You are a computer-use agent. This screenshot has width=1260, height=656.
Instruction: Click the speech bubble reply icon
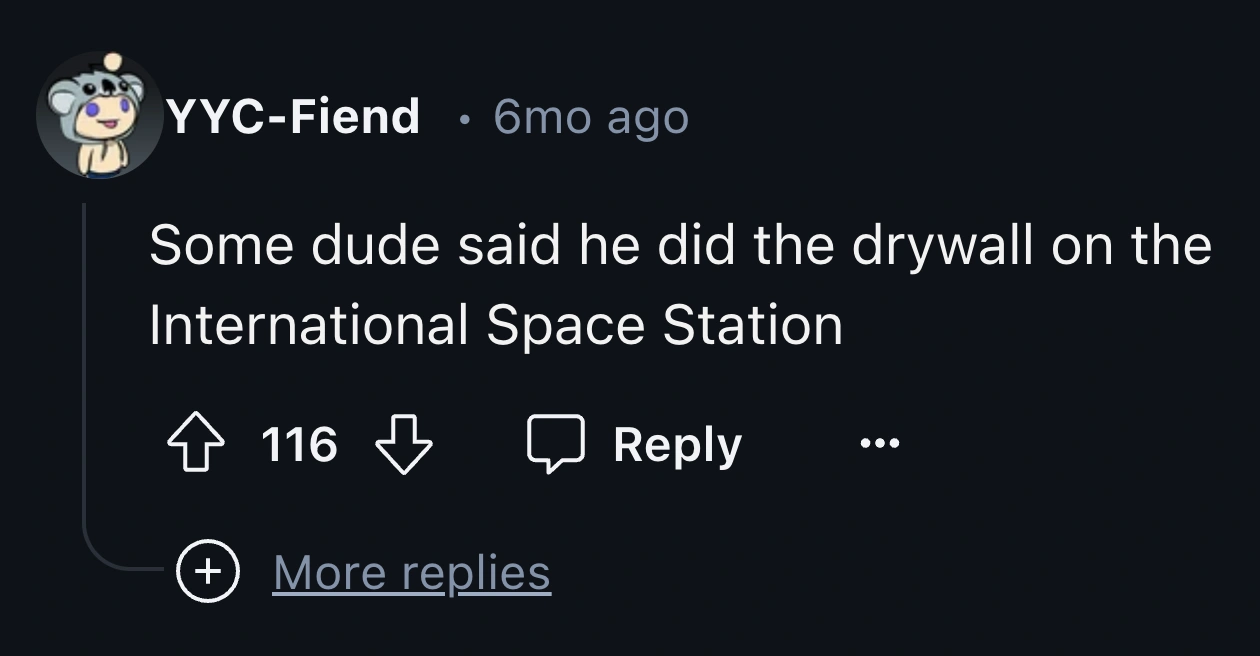pos(555,445)
